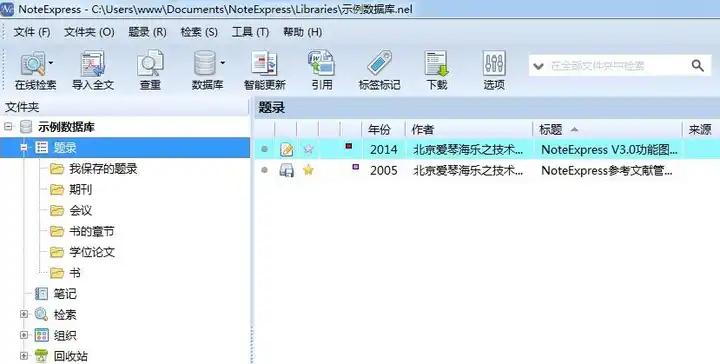The height and width of the screenshot is (364, 720).
Task: Click the folder icon of 期刊
Action: point(57,189)
